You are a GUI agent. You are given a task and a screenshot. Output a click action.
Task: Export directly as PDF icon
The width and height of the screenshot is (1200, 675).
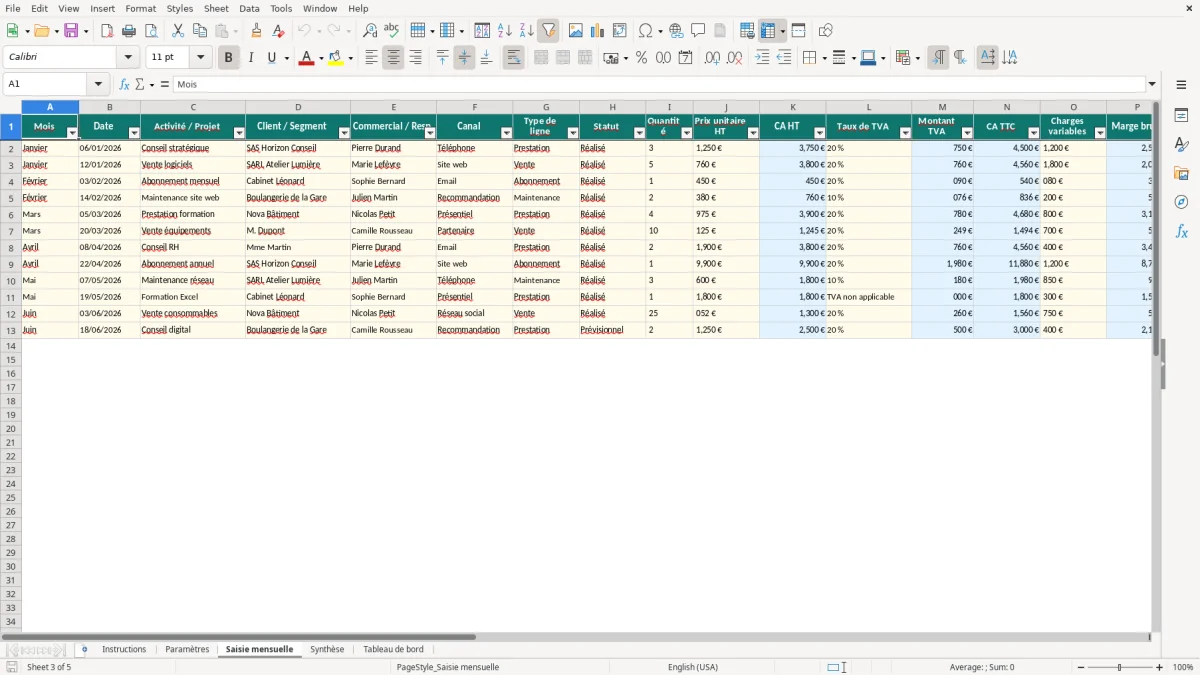point(107,31)
